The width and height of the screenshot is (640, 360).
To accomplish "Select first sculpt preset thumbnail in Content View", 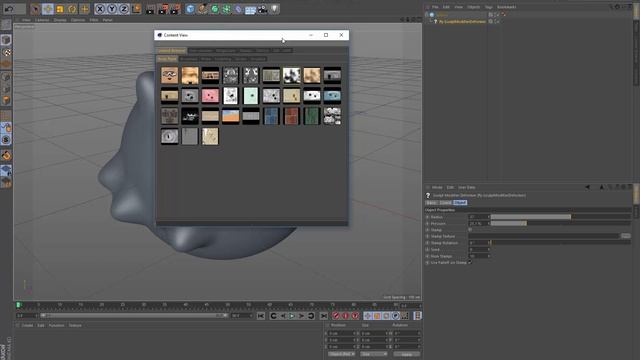I will 169,76.
